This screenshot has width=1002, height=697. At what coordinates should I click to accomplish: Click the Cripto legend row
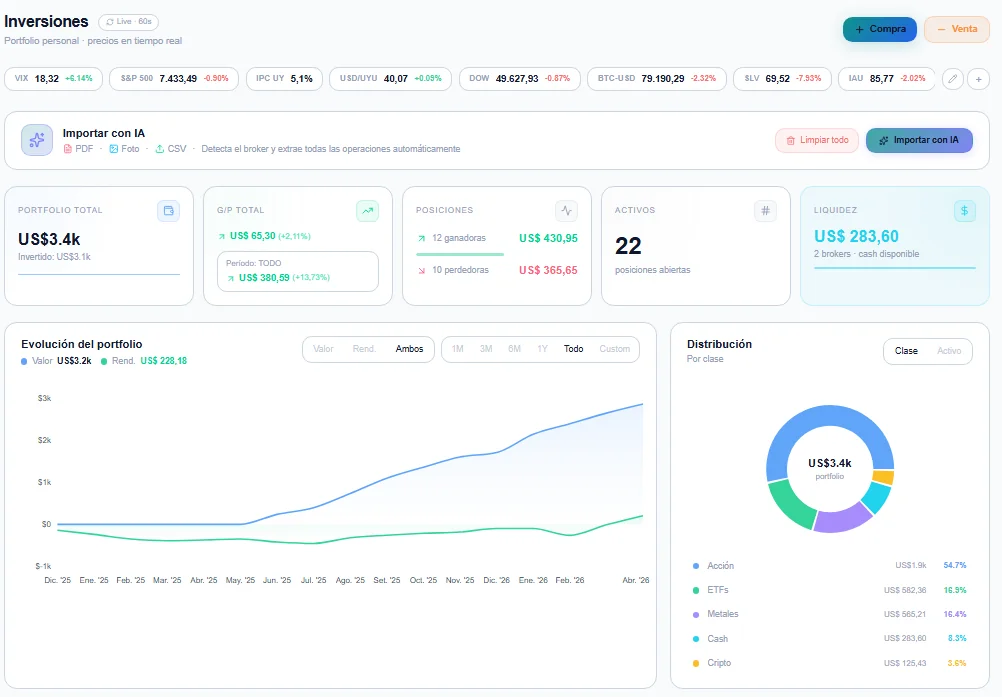pos(829,663)
